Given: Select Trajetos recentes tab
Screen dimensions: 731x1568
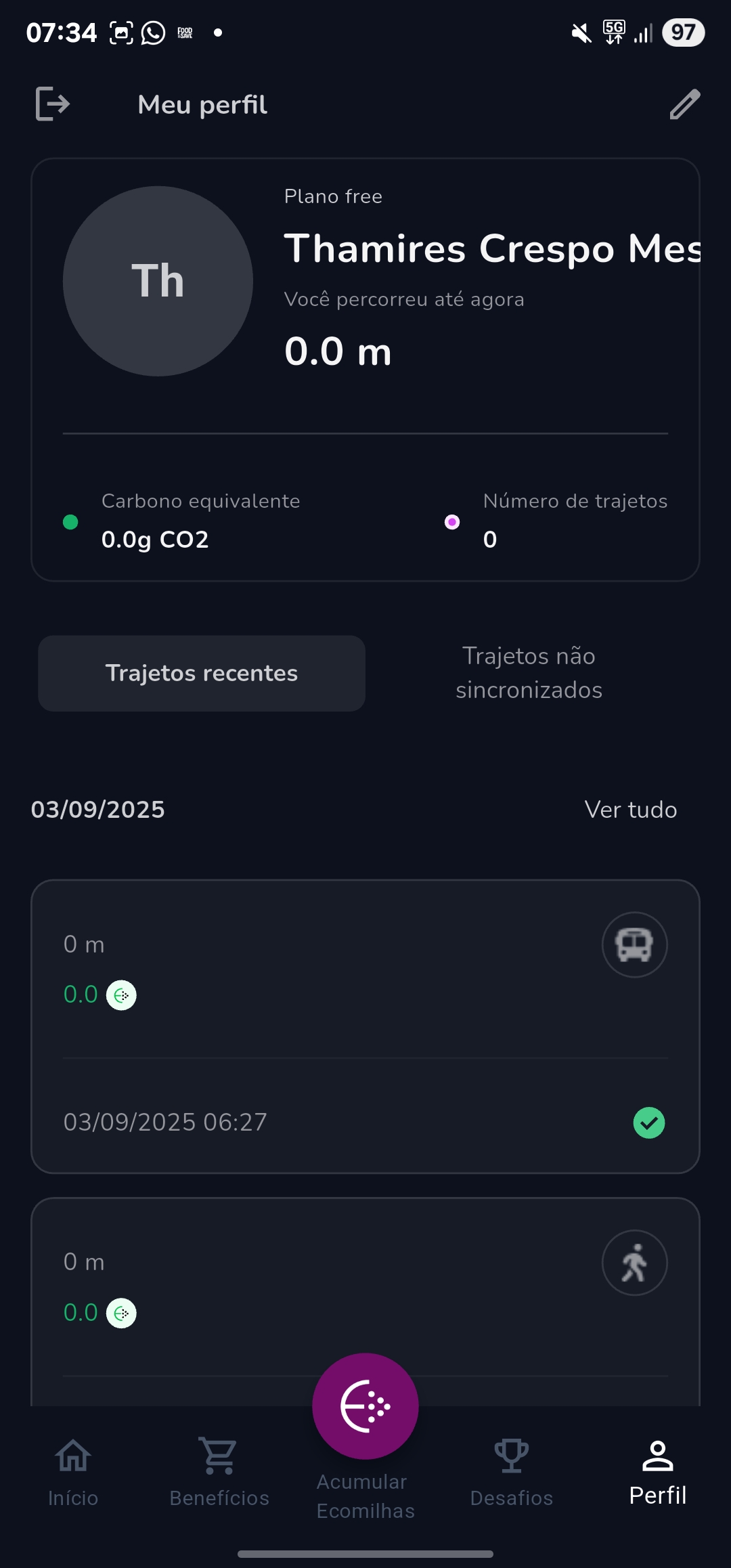Looking at the screenshot, I should coord(202,673).
